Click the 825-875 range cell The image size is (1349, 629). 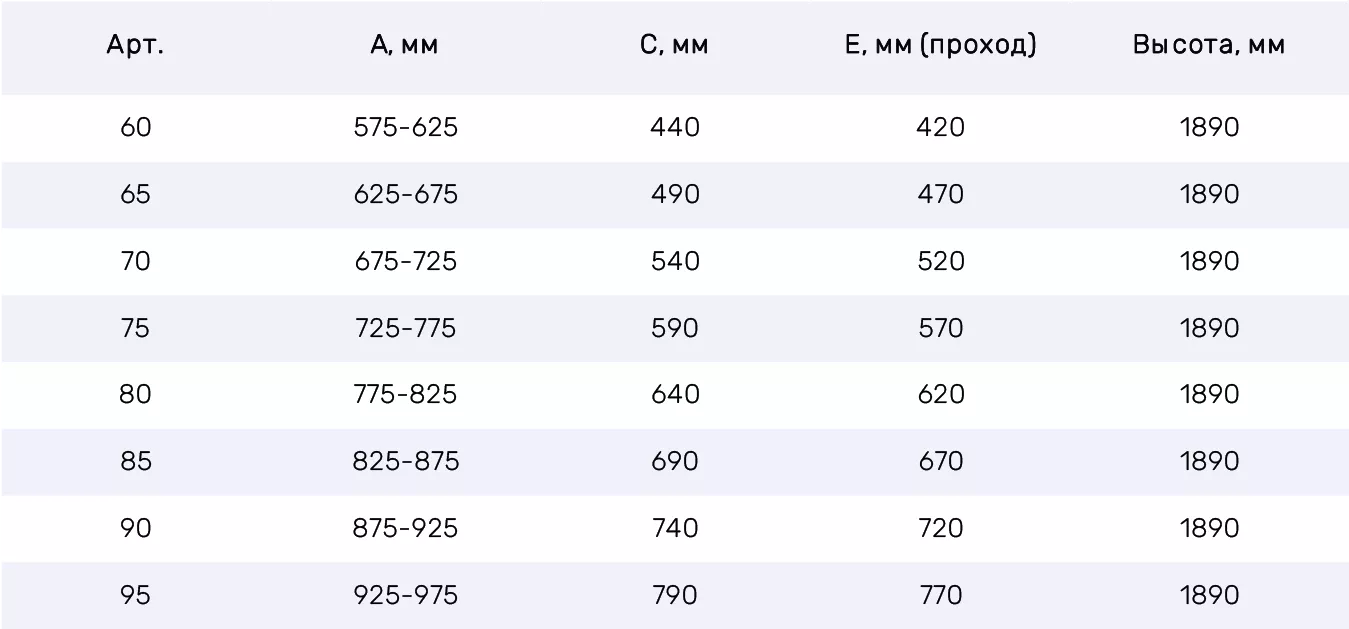[x=405, y=461]
